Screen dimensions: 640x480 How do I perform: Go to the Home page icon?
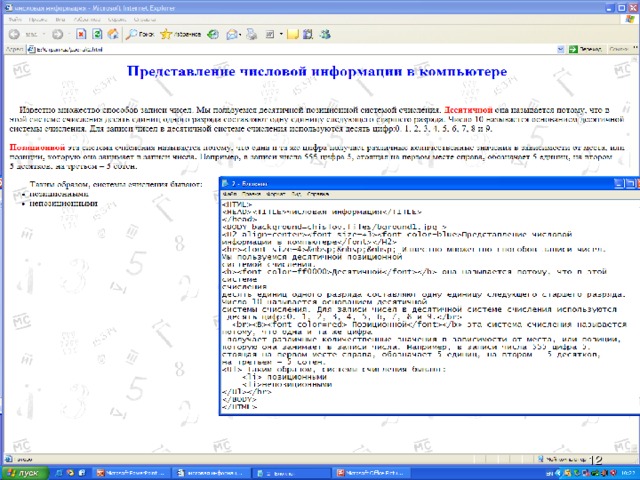(111, 33)
